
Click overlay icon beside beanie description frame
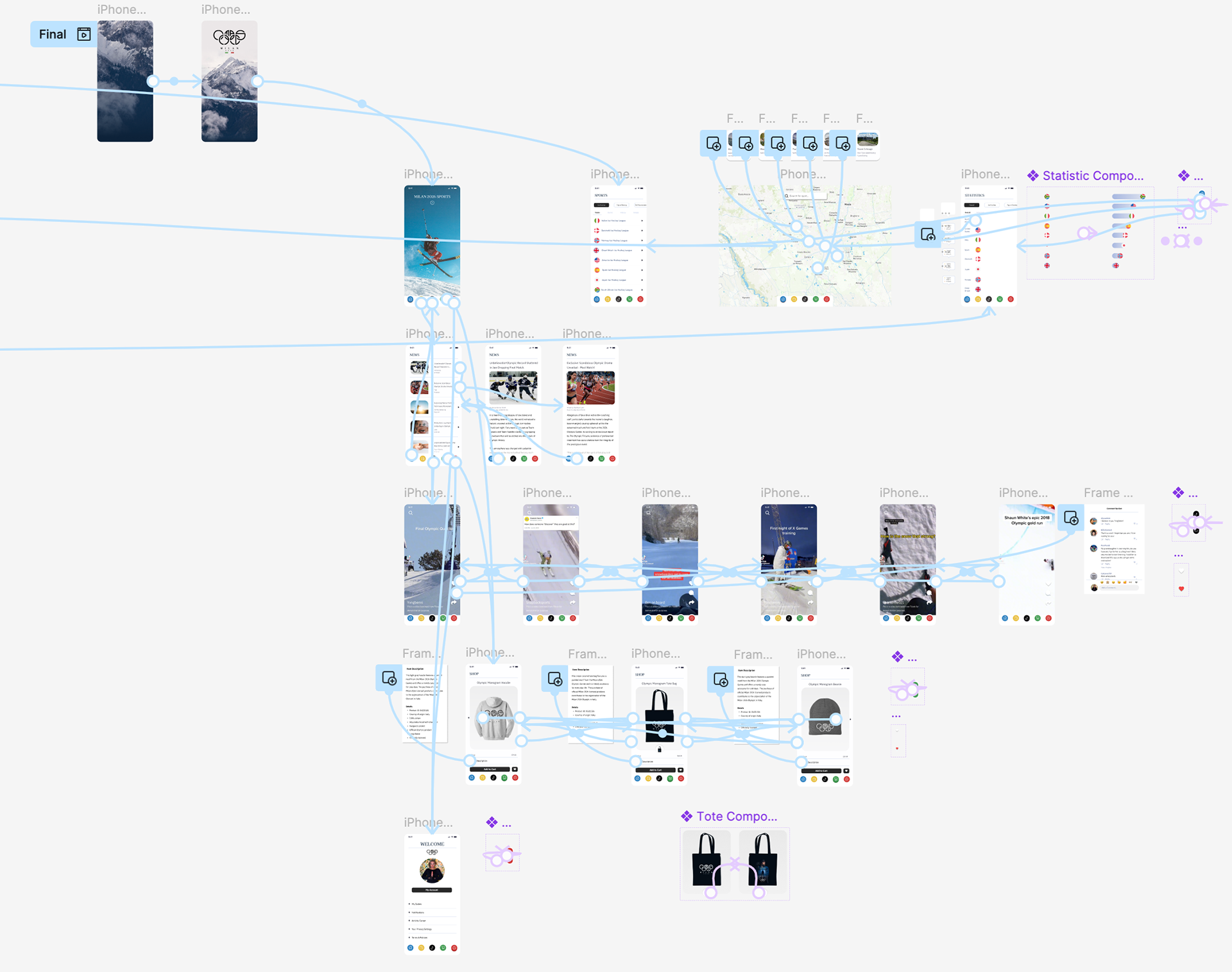721,679
